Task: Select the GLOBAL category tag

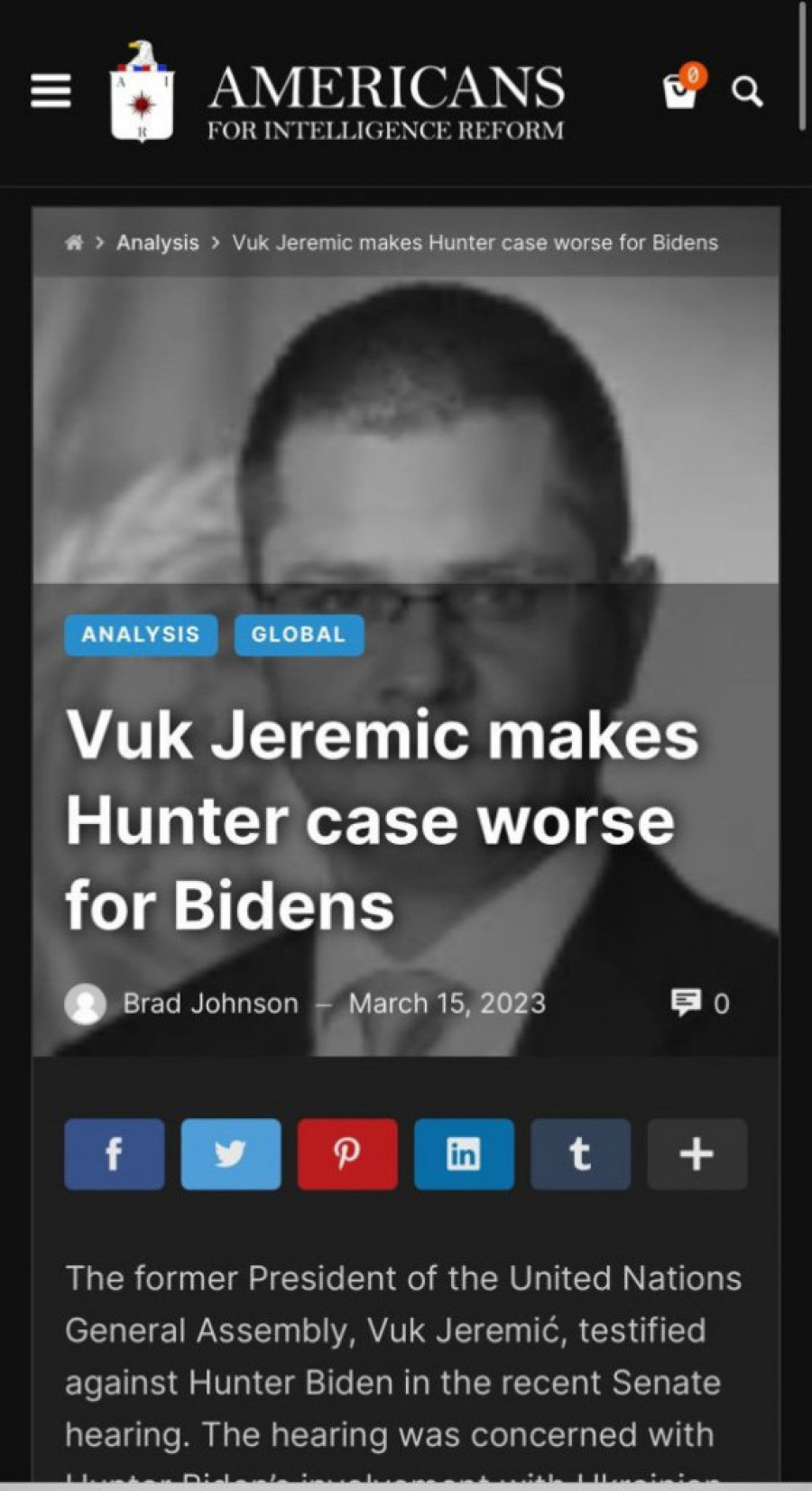Action: pos(299,634)
